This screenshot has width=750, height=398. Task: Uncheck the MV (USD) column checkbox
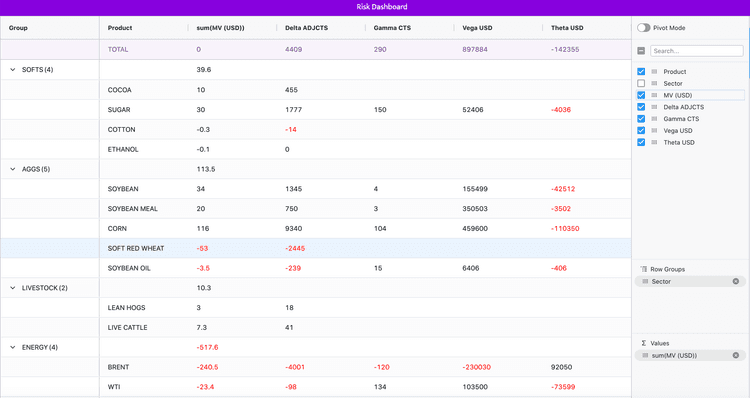pyautogui.click(x=641, y=95)
